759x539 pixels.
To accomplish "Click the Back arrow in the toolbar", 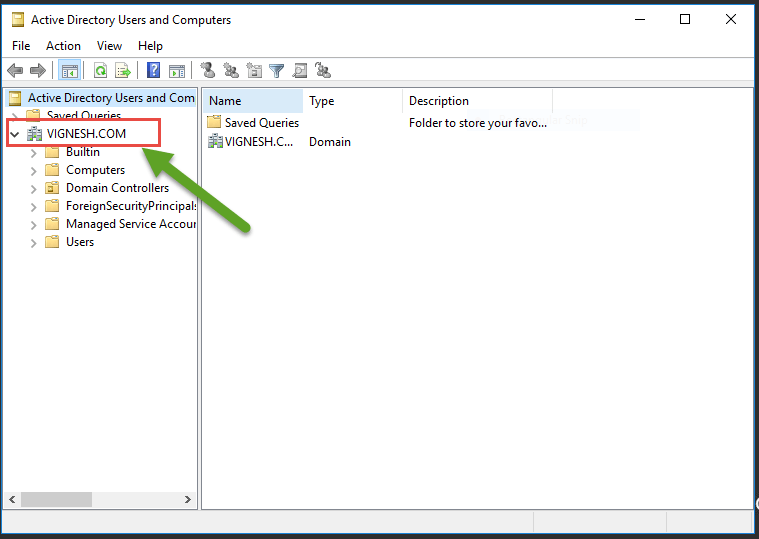I will (x=15, y=70).
